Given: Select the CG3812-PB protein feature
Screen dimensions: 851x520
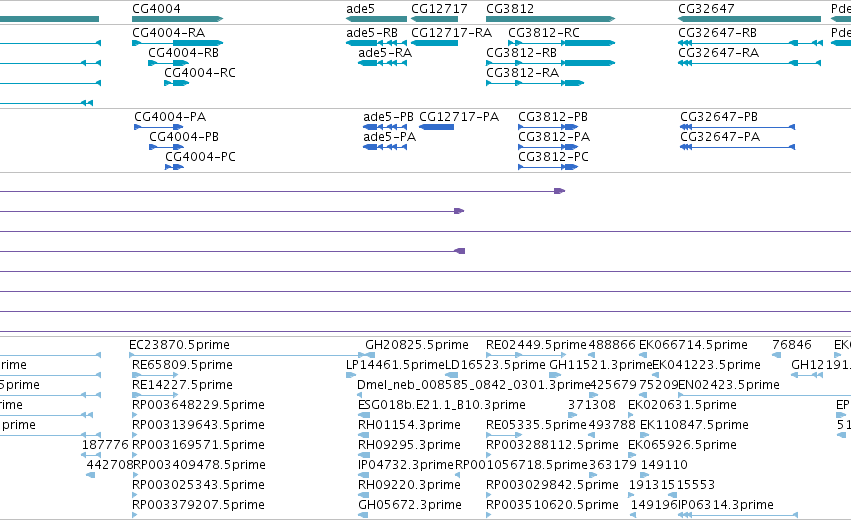Looking at the screenshot, I should tap(548, 127).
